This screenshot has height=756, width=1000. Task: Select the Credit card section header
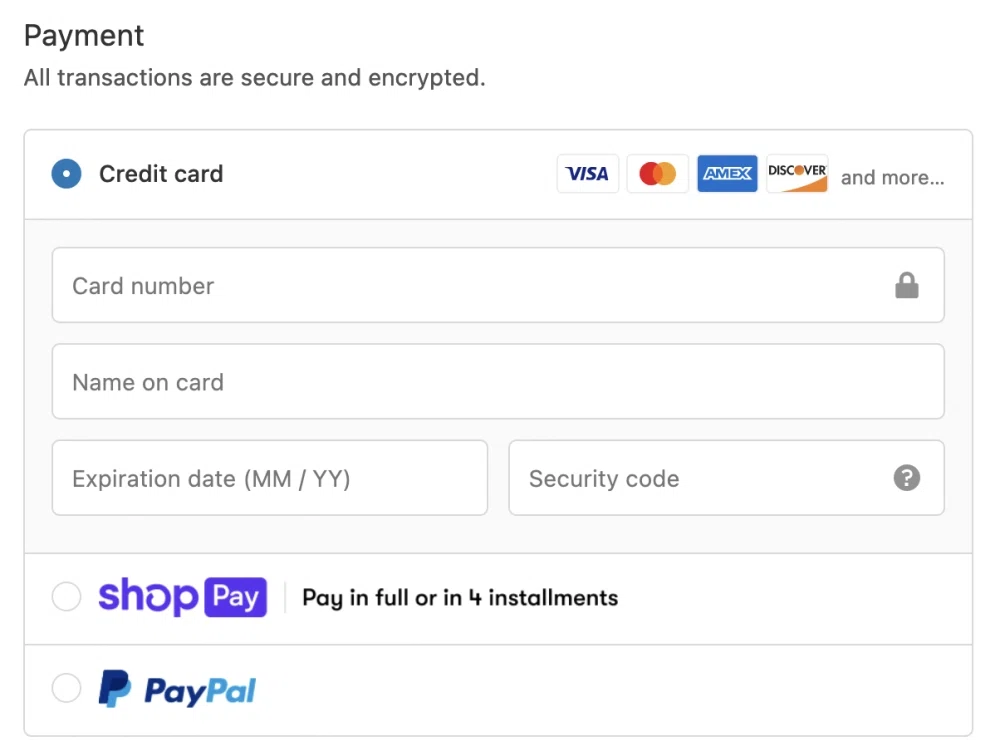[160, 173]
